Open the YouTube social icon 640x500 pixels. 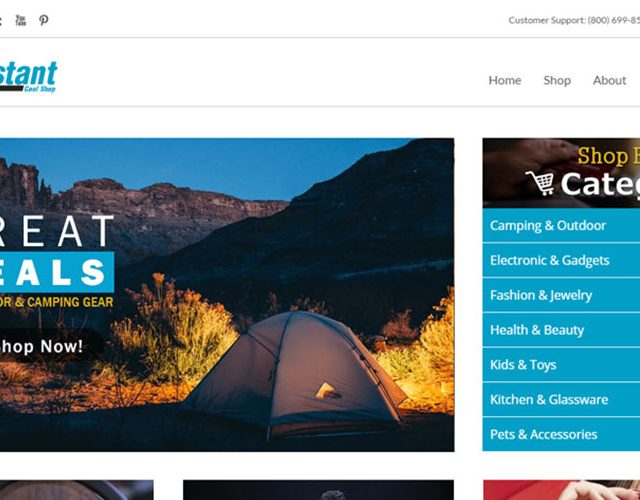click(x=20, y=20)
